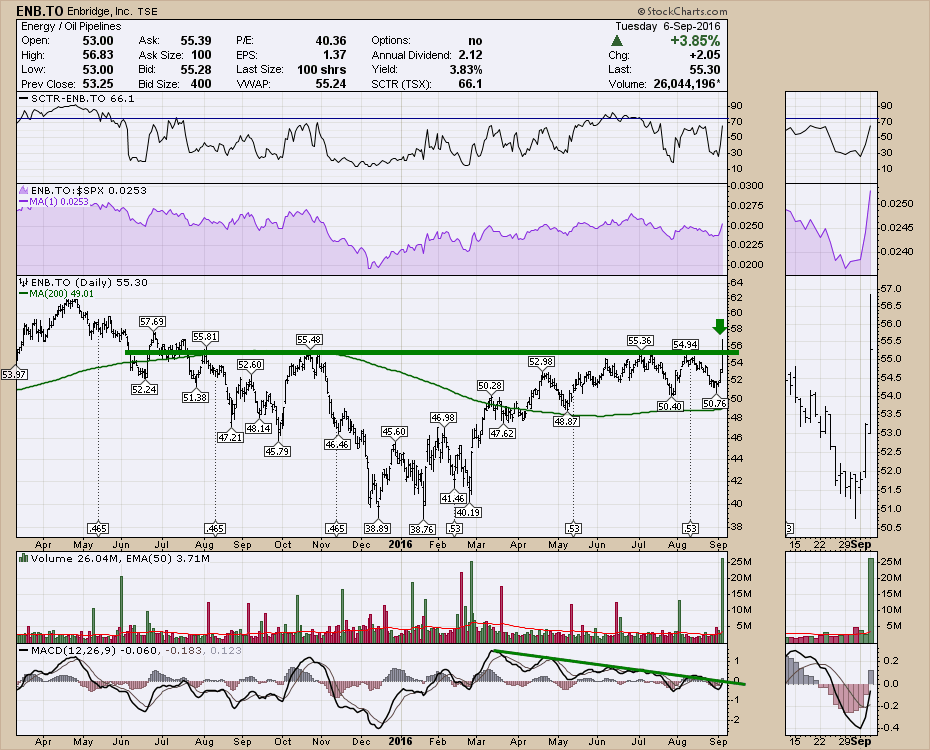This screenshot has height=750, width=930.
Task: Click the SCTR (TSX) value 66.1
Action: coord(470,84)
